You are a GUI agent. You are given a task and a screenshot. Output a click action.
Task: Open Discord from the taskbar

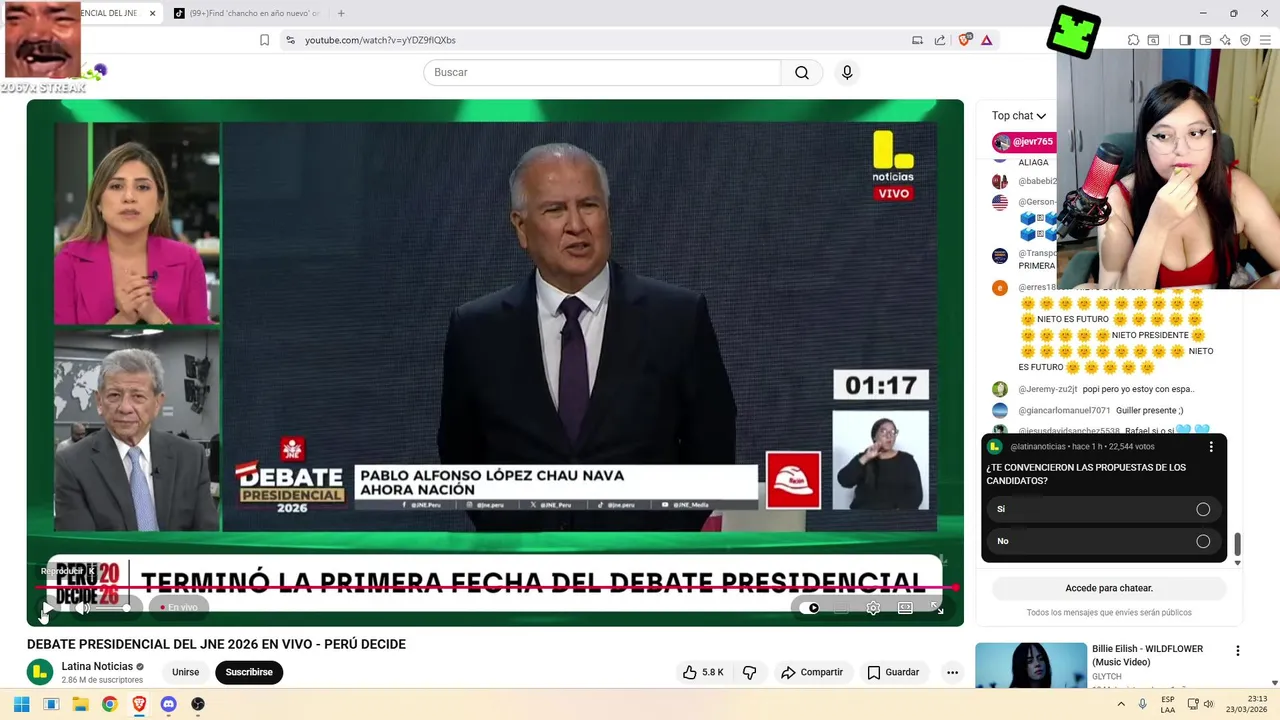pos(168,704)
